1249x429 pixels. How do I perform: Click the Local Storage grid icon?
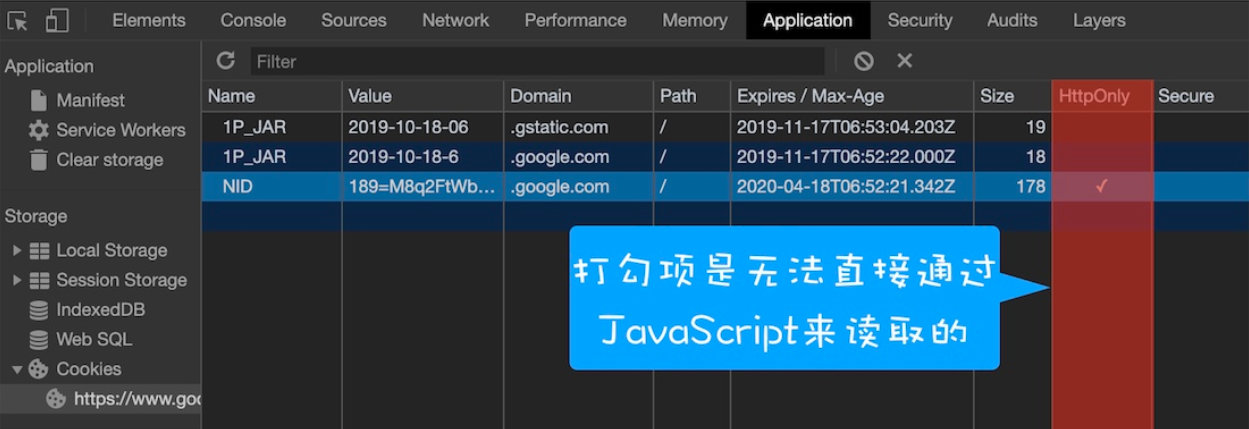39,251
